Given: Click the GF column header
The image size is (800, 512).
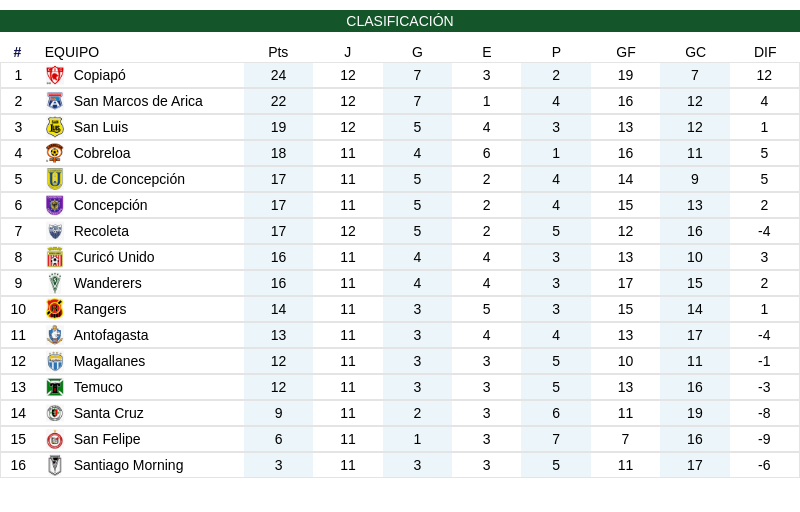Looking at the screenshot, I should (x=626, y=52).
